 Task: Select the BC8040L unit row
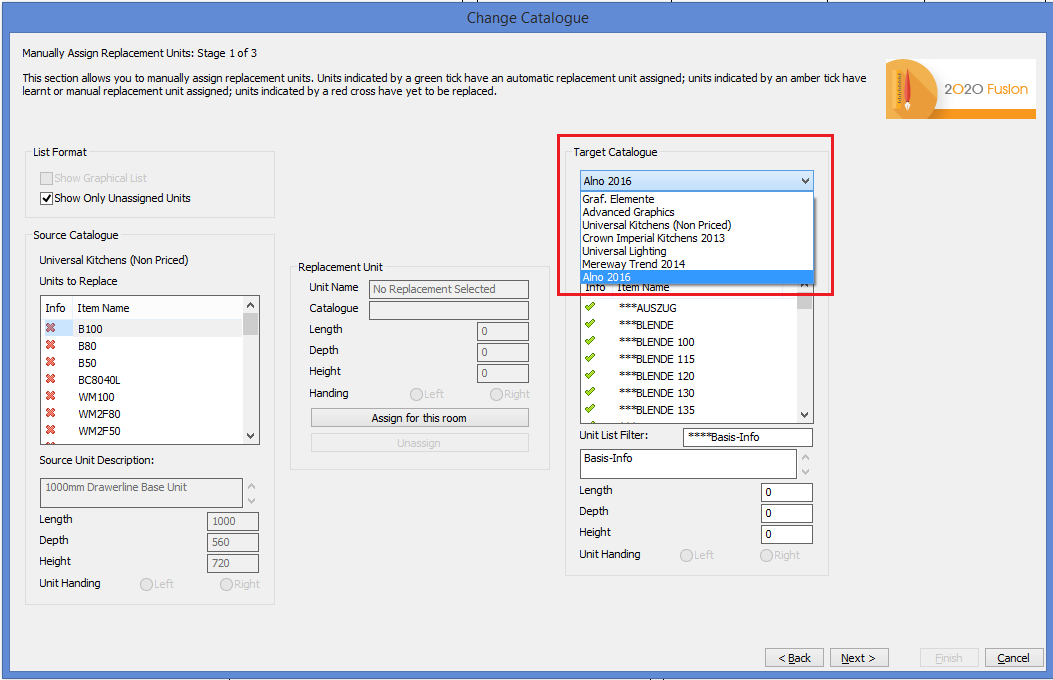tap(142, 379)
